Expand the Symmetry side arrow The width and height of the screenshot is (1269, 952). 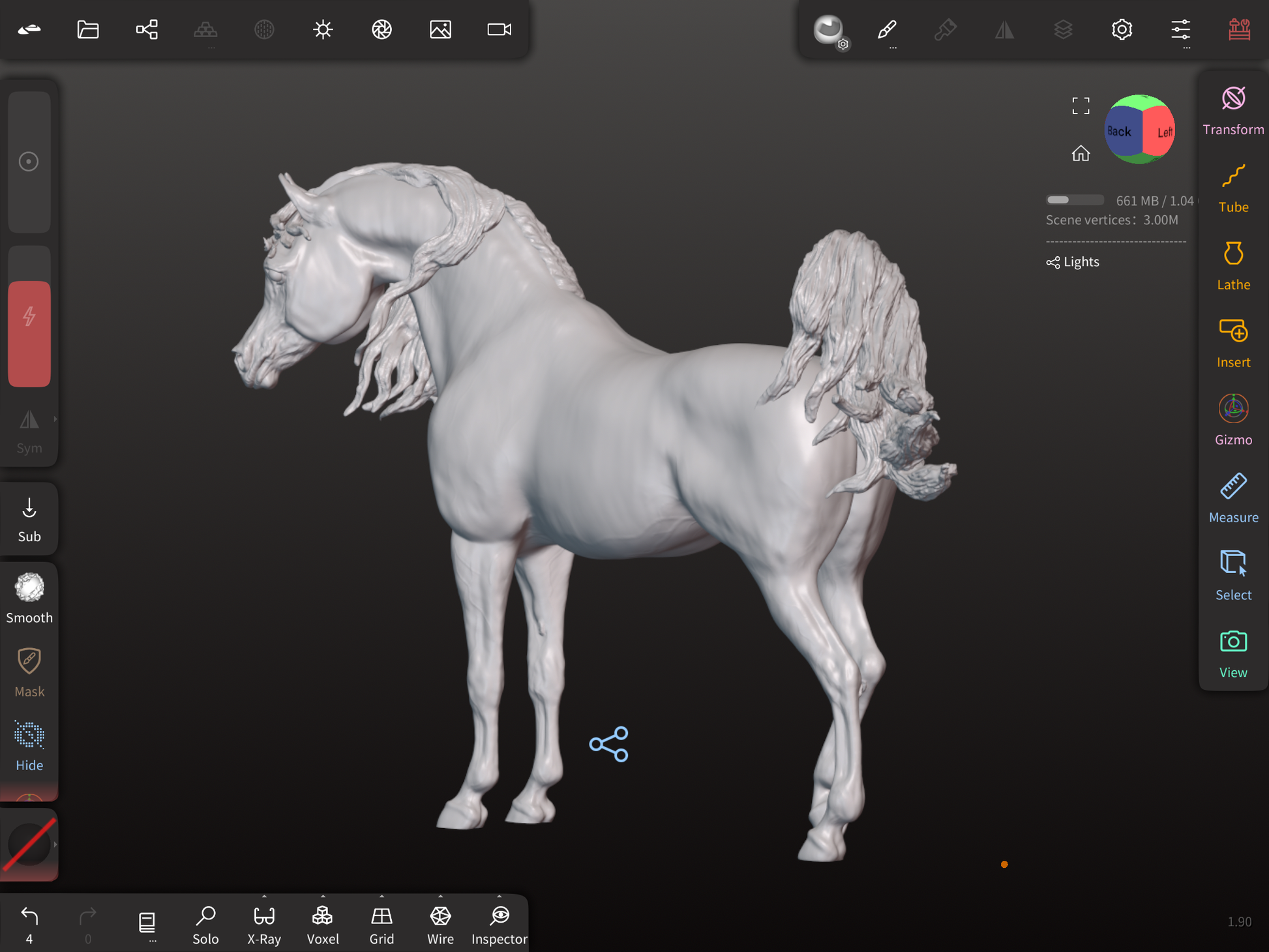pyautogui.click(x=55, y=419)
